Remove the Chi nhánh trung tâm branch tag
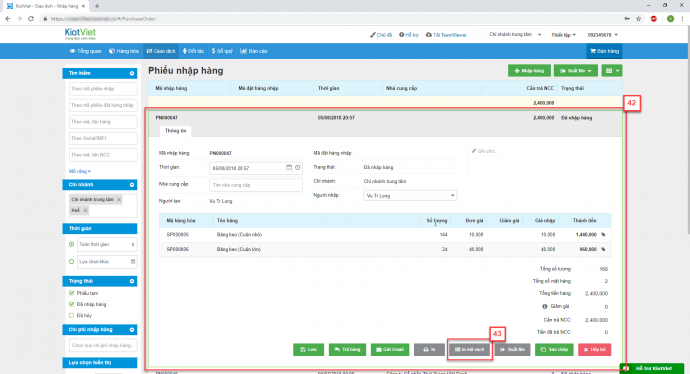 coord(119,199)
